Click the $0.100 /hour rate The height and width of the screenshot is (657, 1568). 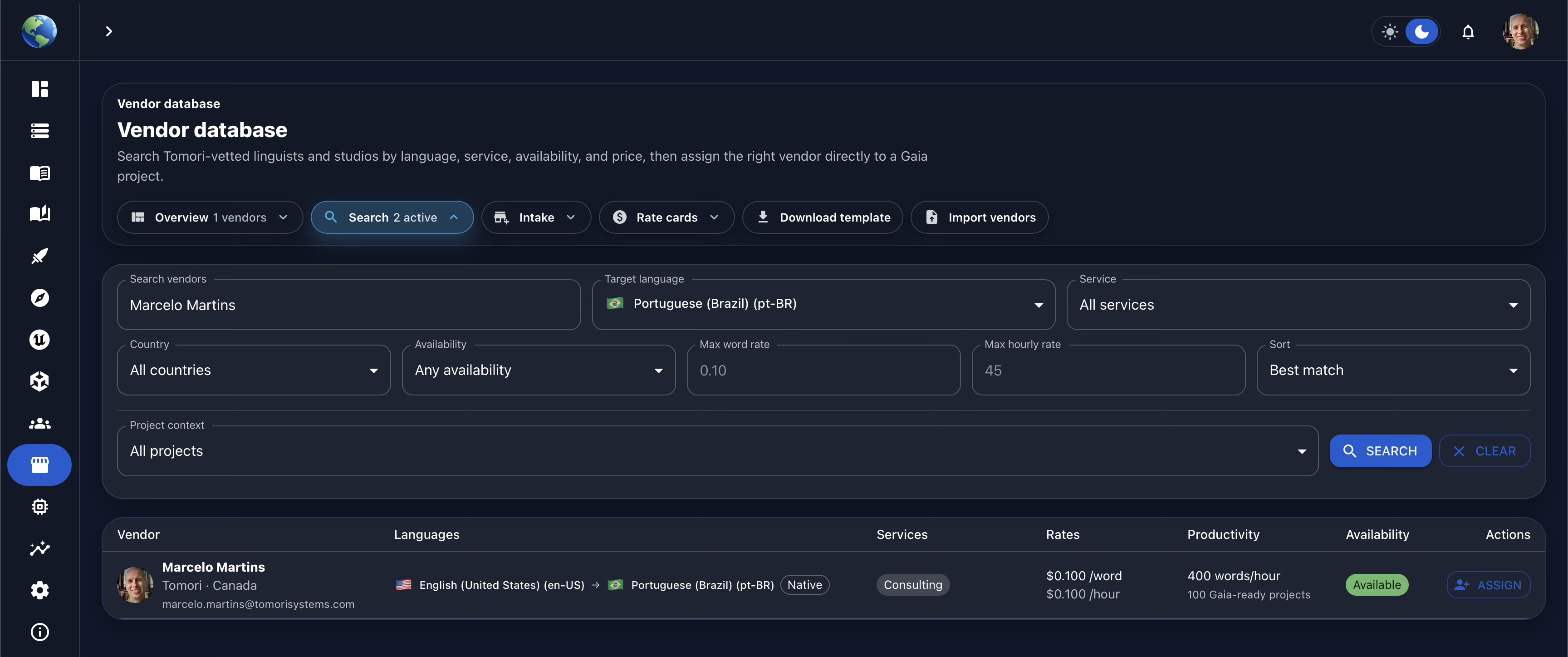coord(1082,594)
